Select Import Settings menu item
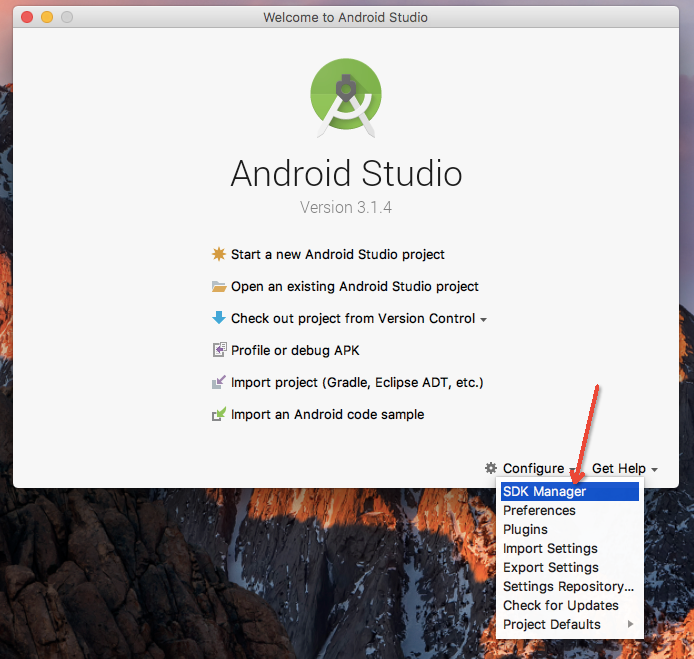Image resolution: width=694 pixels, height=659 pixels. tap(570, 548)
